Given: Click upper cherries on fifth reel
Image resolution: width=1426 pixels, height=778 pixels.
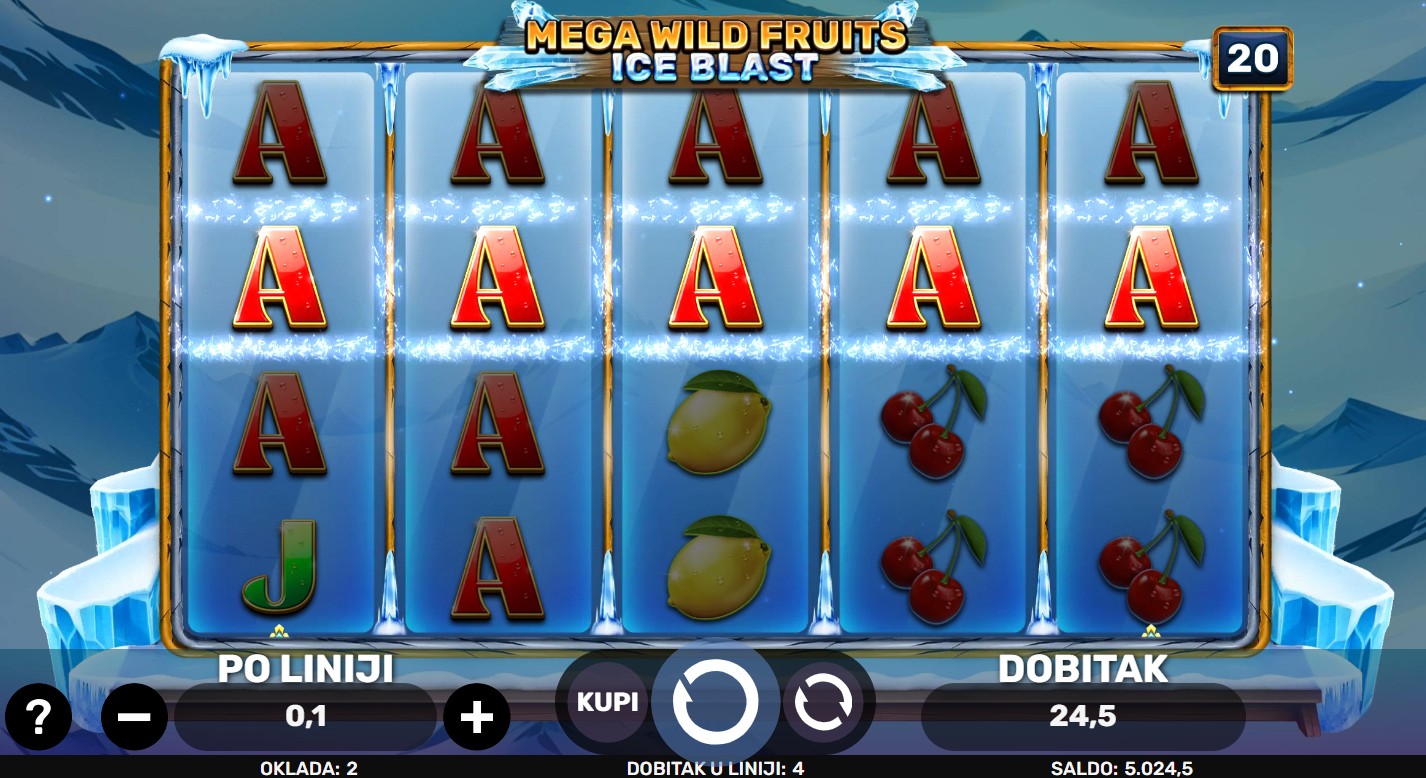Looking at the screenshot, I should (x=1151, y=421).
